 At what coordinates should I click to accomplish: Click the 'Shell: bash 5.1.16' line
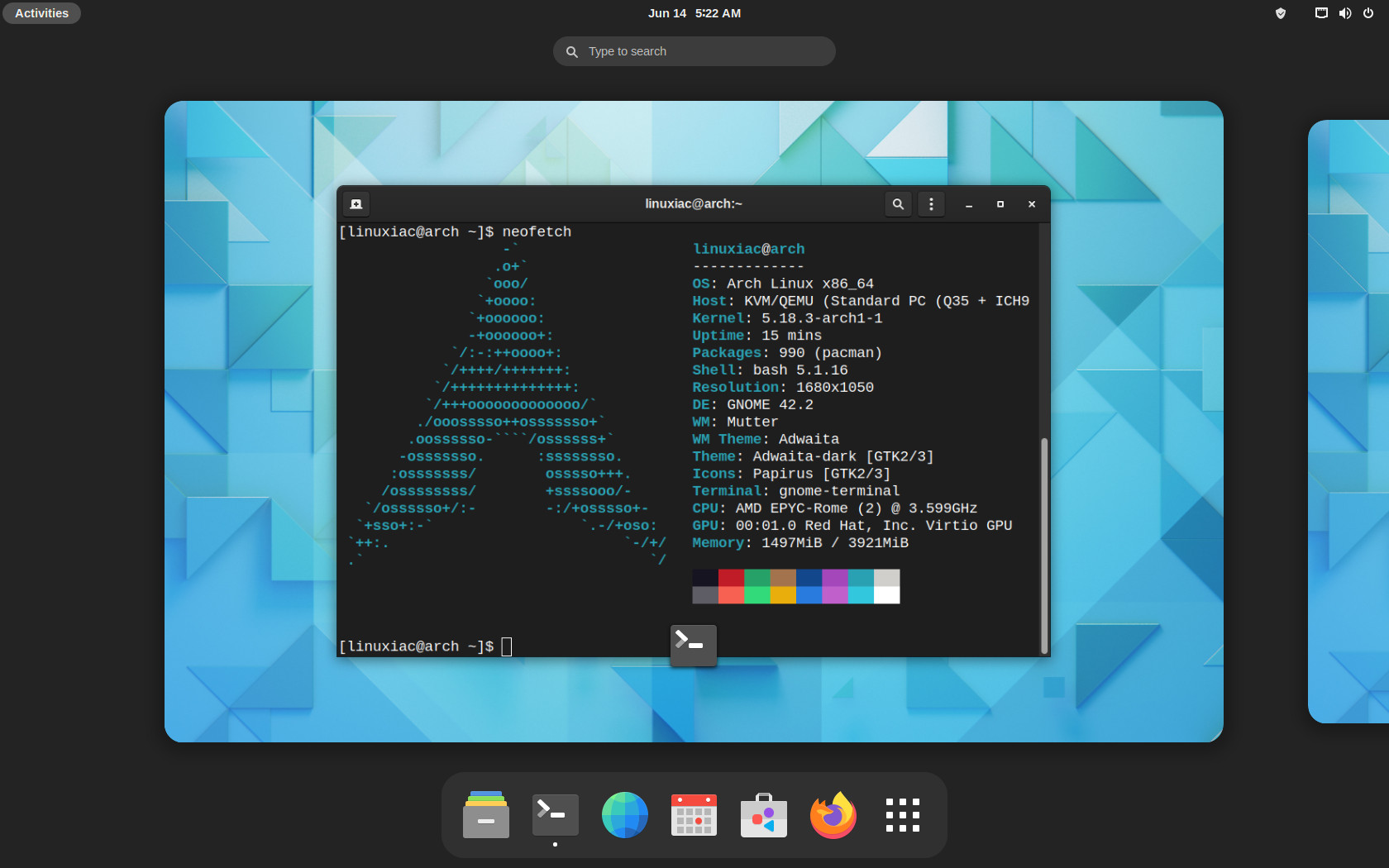coord(770,370)
